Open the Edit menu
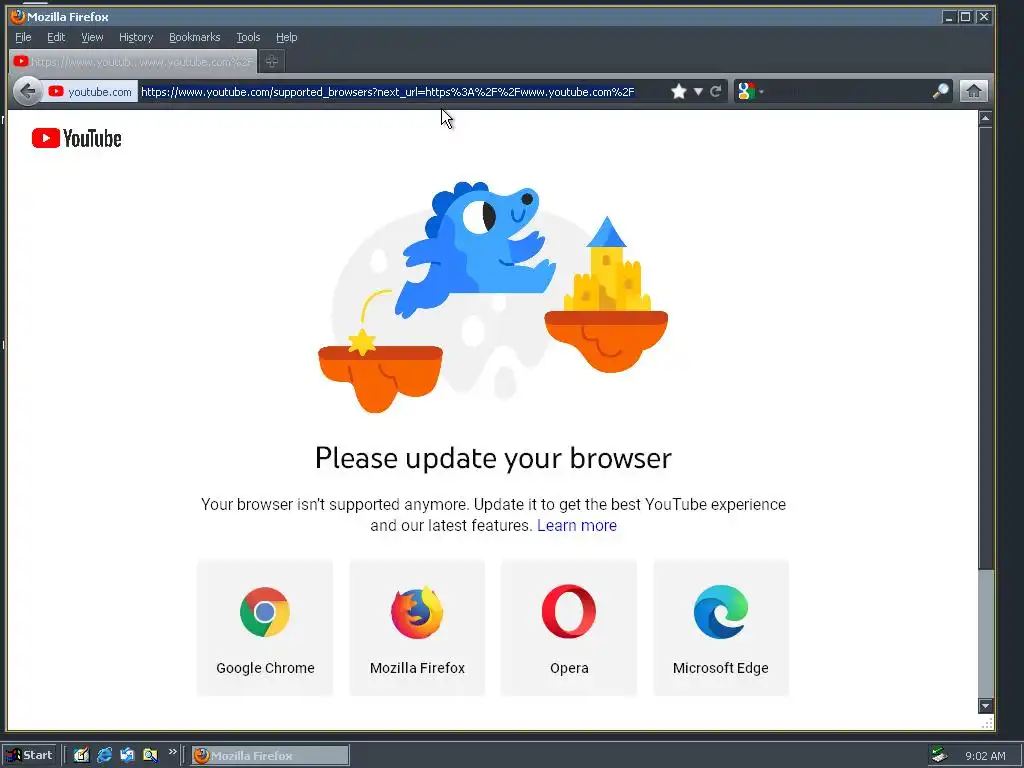Screen dimensions: 1024x768 coord(56,37)
